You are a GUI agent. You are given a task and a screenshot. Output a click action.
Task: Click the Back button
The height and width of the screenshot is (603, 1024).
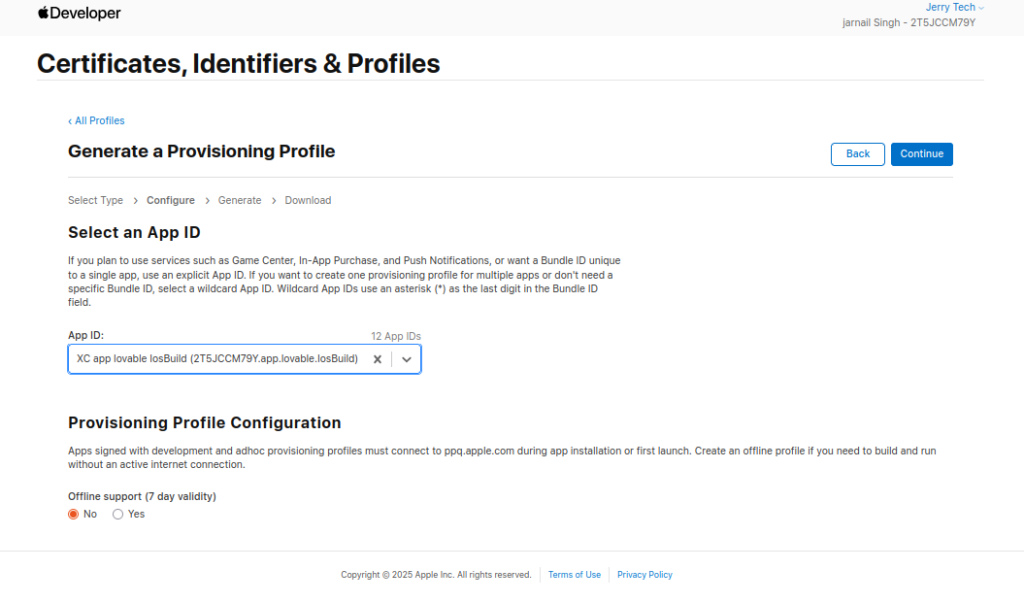pyautogui.click(x=857, y=154)
